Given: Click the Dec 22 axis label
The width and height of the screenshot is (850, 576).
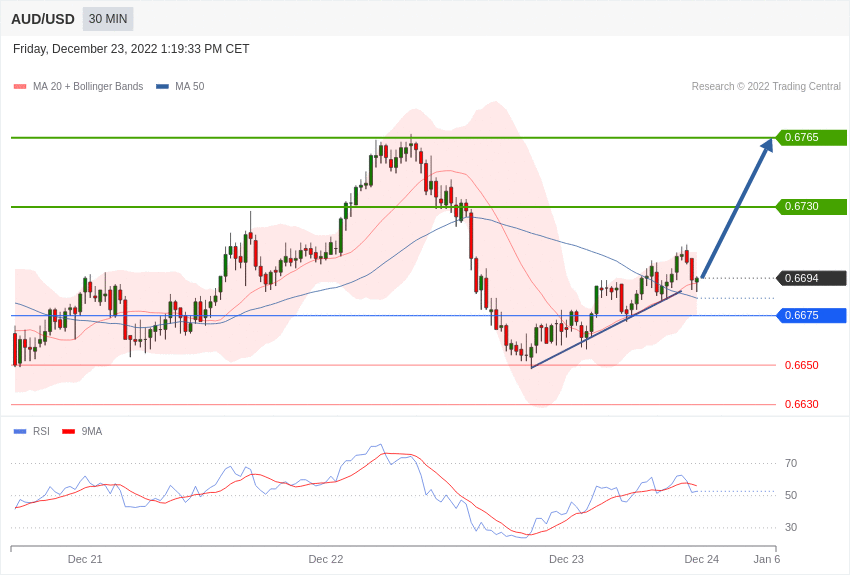Looking at the screenshot, I should point(326,559).
